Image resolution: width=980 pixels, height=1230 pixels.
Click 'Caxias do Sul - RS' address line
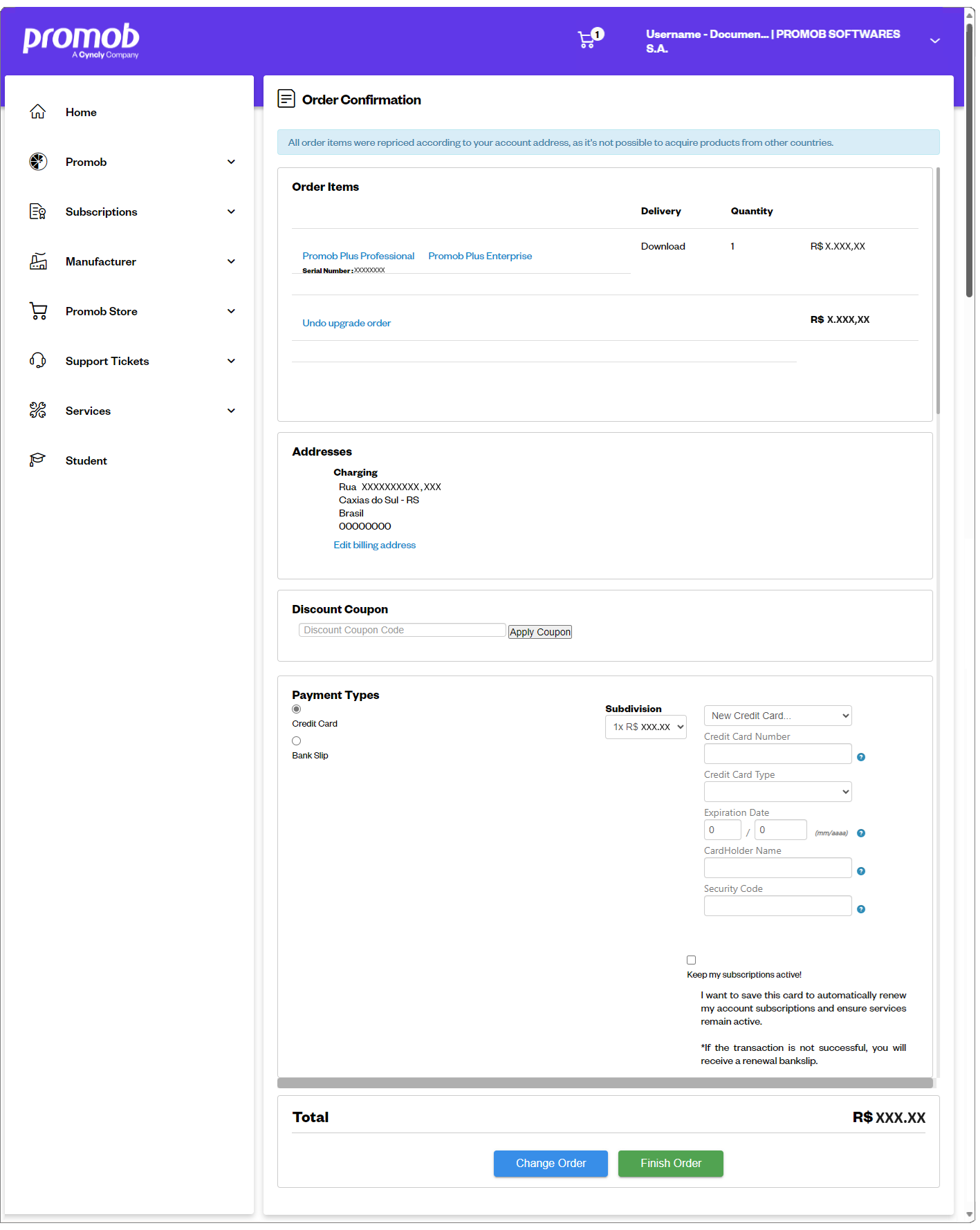pyautogui.click(x=379, y=500)
